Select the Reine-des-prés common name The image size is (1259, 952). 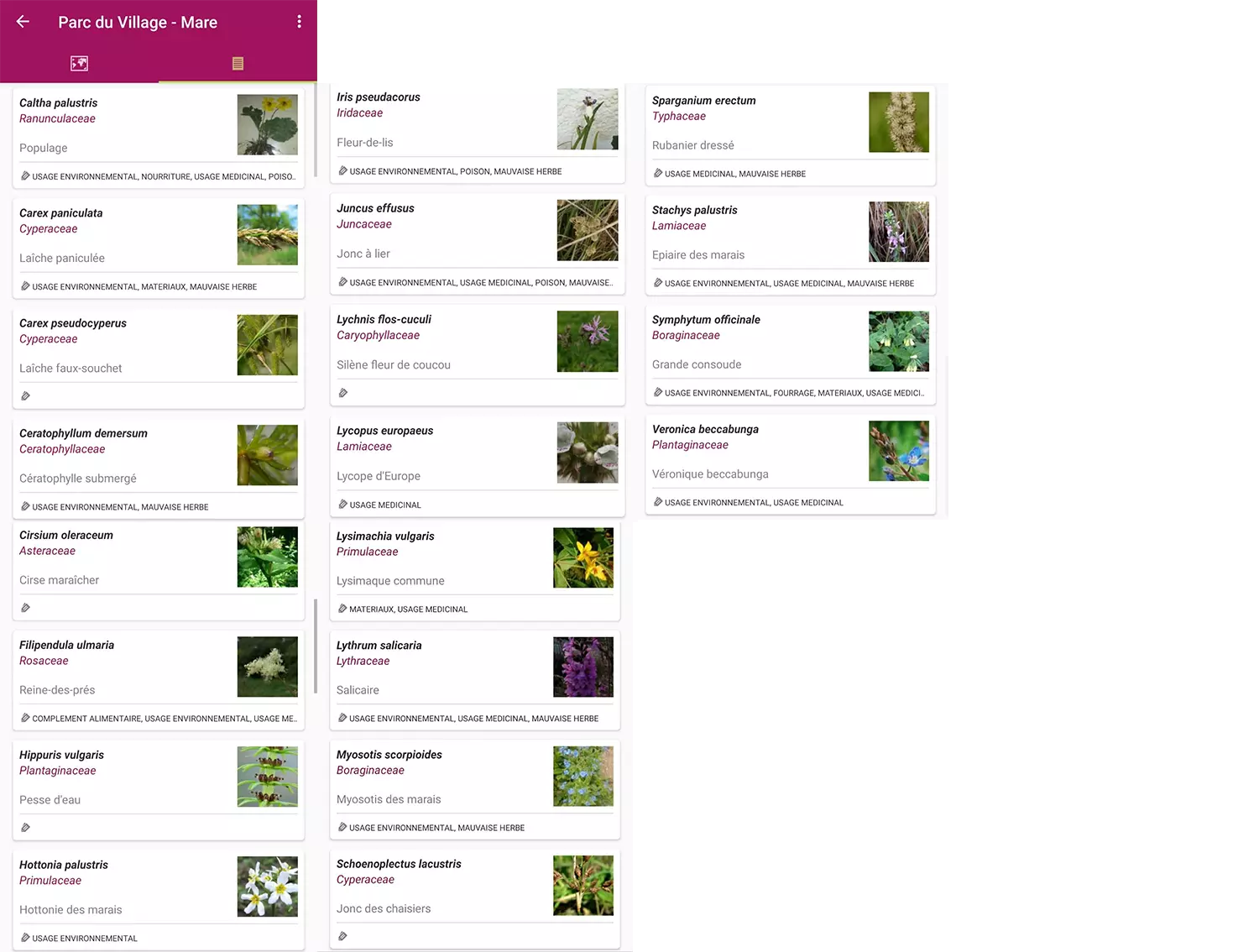pyautogui.click(x=57, y=690)
